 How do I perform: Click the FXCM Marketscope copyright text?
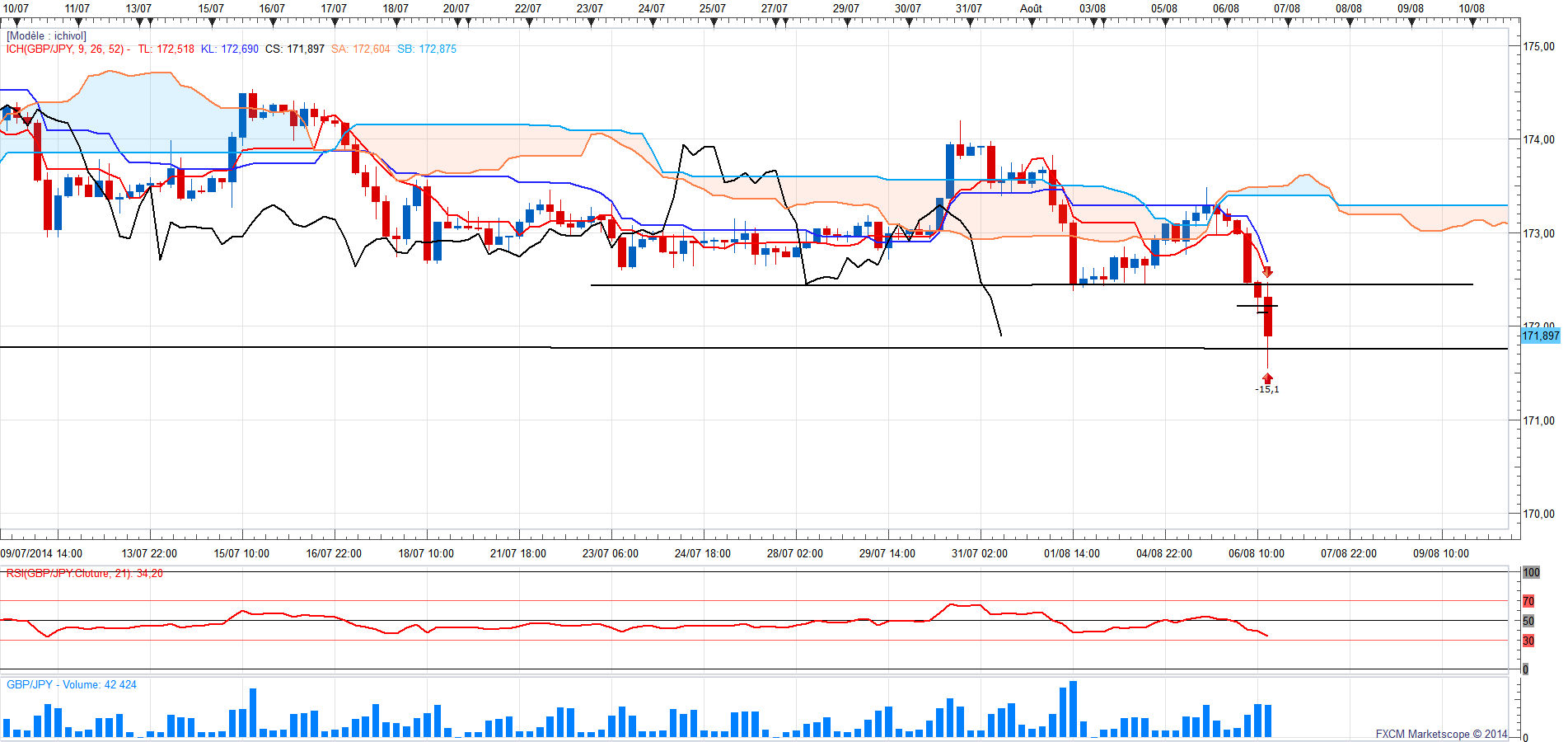(1440, 734)
